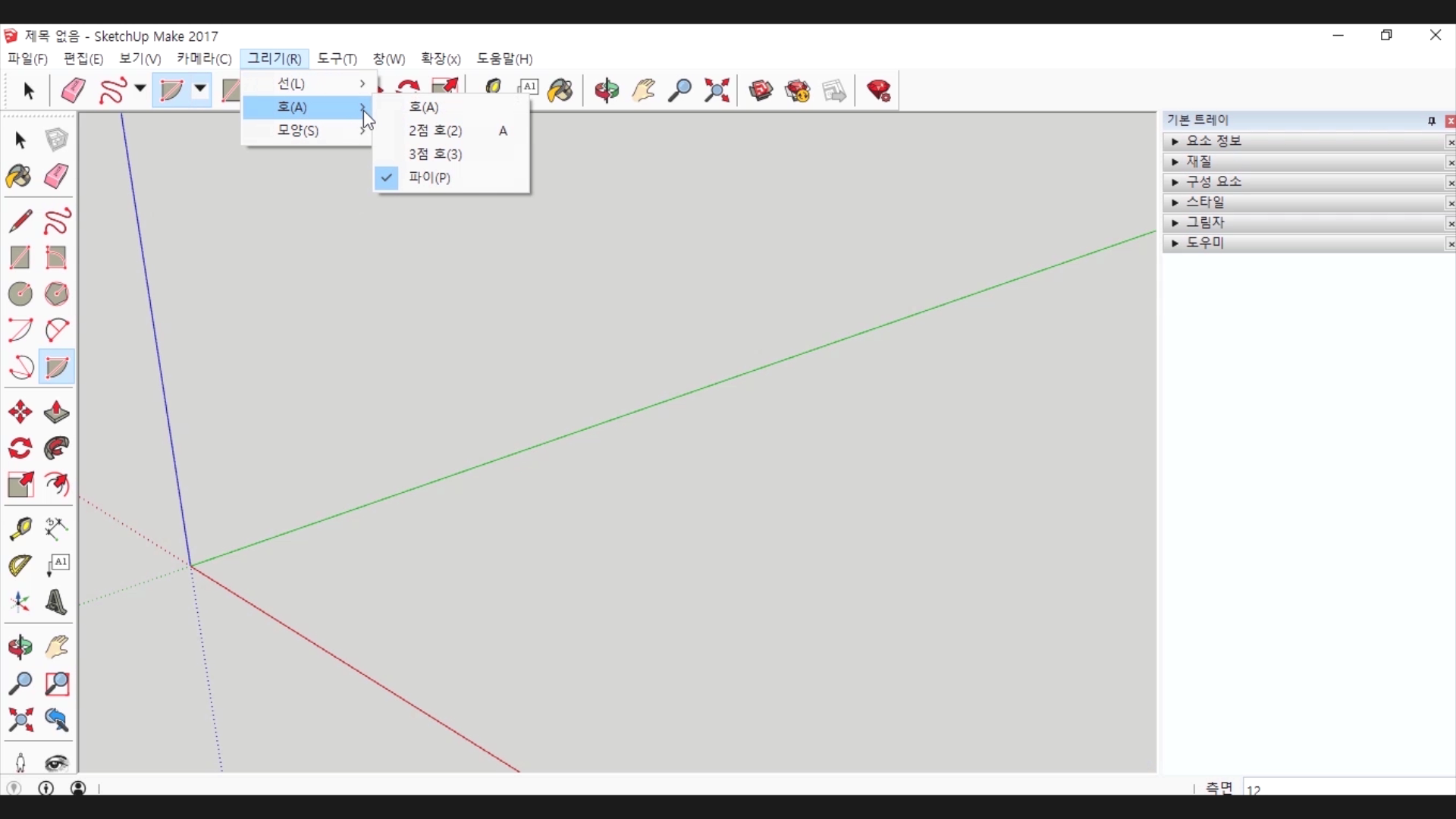The height and width of the screenshot is (819, 1456).
Task: Choose the 2점 호(2) menu entry
Action: 435,130
